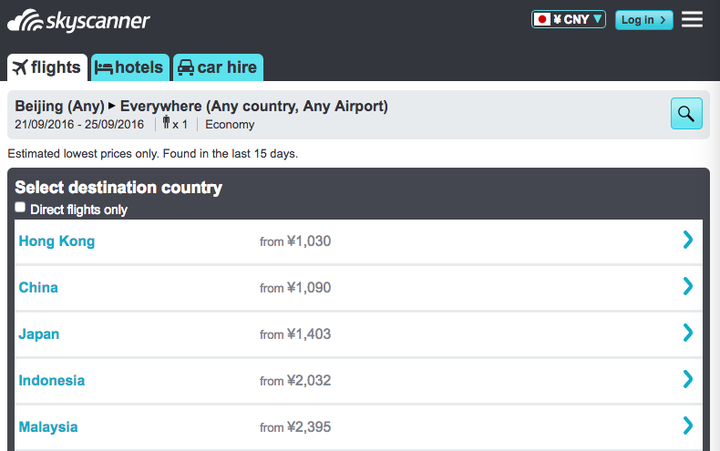
Task: Click the Beijing to Everywhere route summary
Action: point(201,106)
